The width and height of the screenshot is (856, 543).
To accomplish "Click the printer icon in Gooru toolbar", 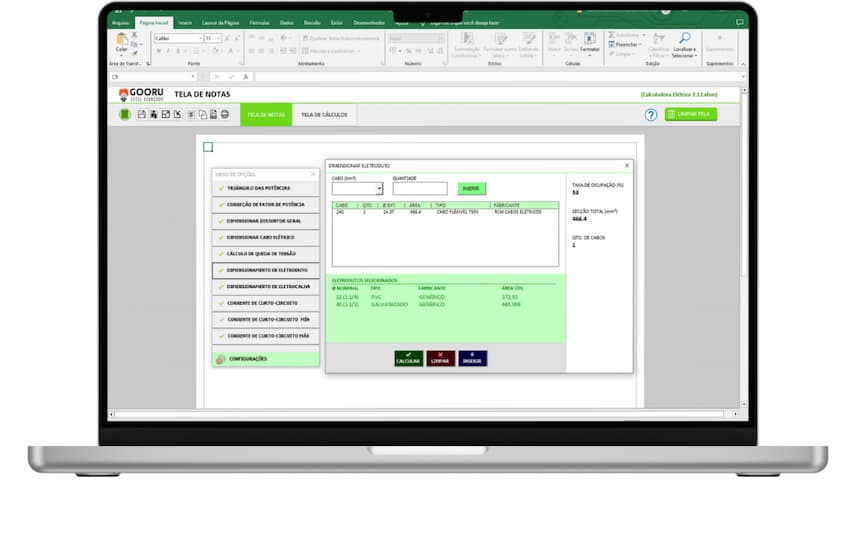I will pos(225,115).
